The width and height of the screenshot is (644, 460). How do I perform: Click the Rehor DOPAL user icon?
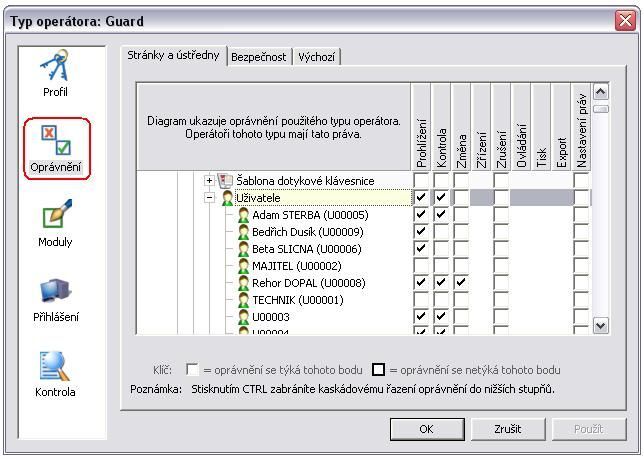(x=242, y=283)
